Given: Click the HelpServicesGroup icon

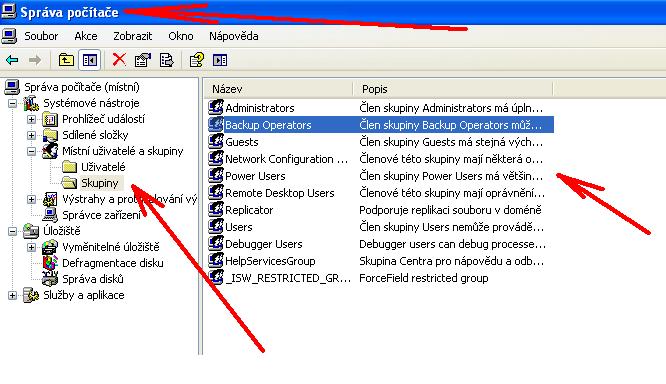Looking at the screenshot, I should (216, 260).
